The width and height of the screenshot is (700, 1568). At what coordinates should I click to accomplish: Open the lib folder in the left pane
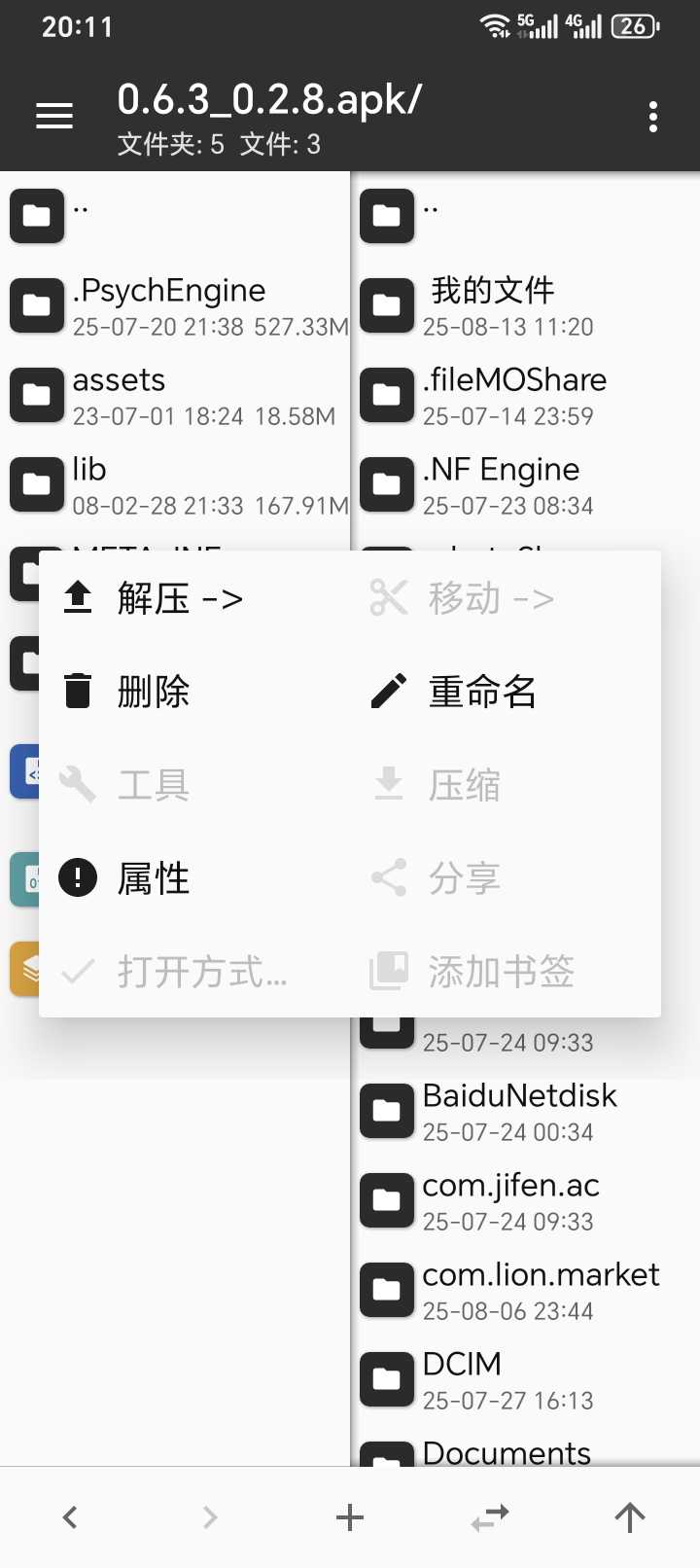click(175, 484)
